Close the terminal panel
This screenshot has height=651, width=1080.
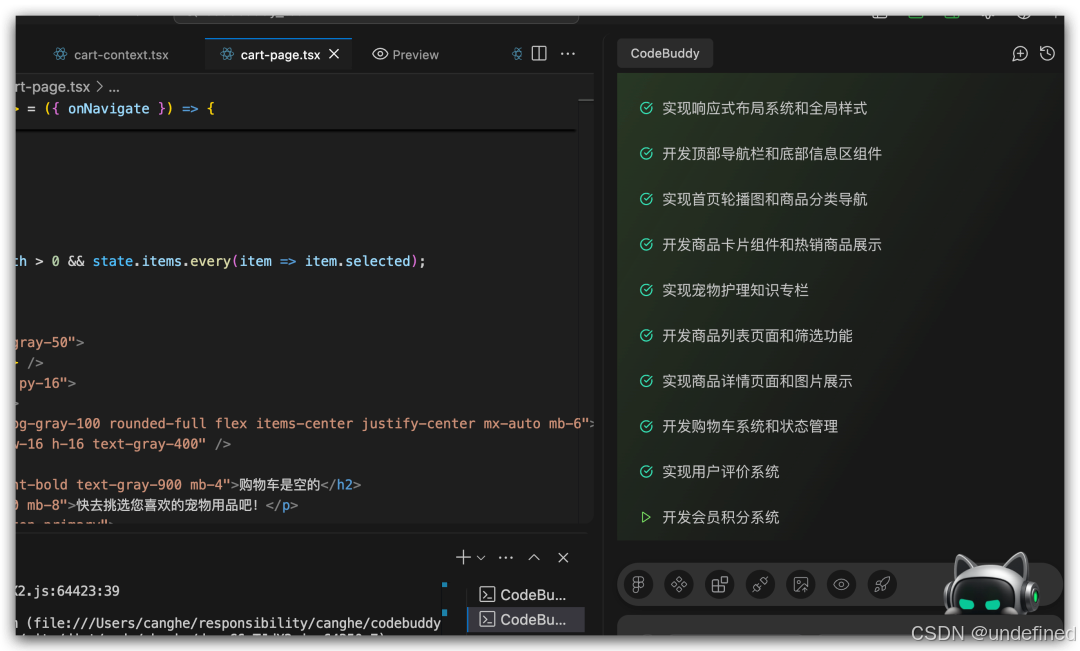[563, 557]
